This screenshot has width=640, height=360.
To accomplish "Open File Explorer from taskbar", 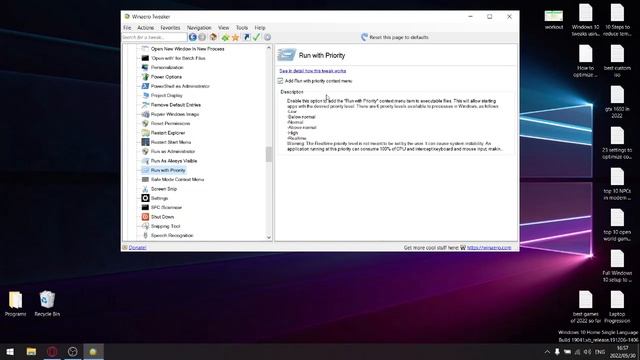I will tap(31, 351).
